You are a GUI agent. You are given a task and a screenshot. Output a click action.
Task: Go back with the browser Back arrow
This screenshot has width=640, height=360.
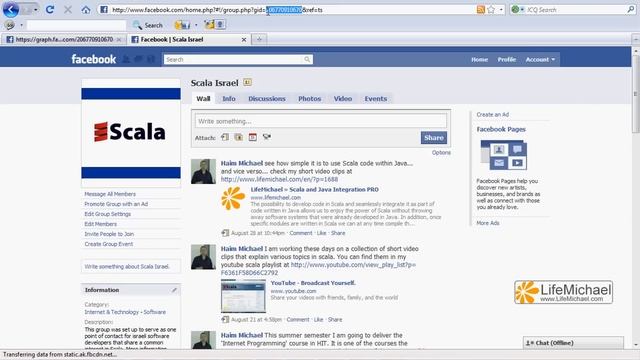coord(10,9)
